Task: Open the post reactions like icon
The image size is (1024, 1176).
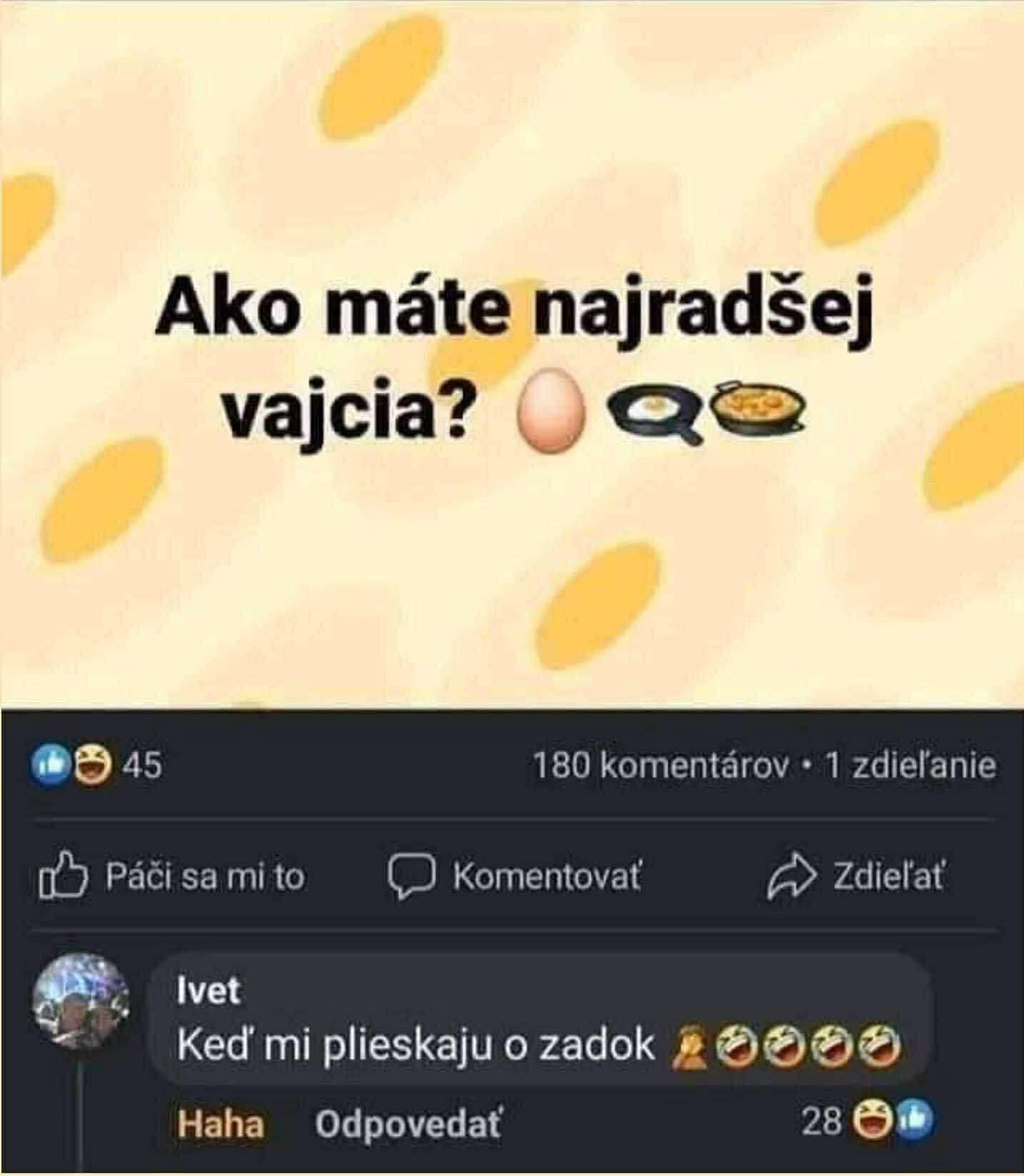Action: point(44,765)
